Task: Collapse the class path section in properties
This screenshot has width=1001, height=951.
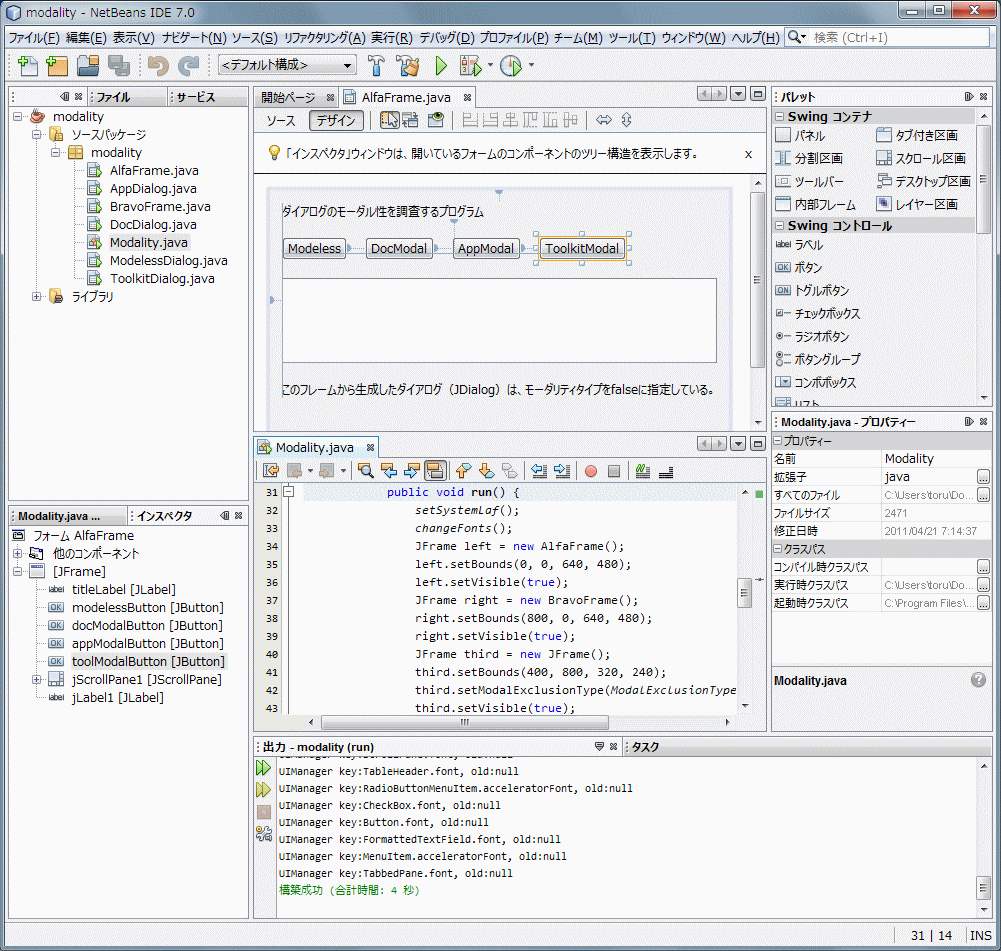Action: (778, 548)
